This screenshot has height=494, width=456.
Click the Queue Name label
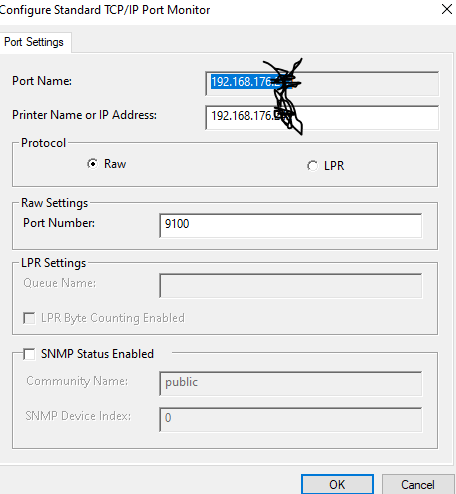(x=59, y=283)
